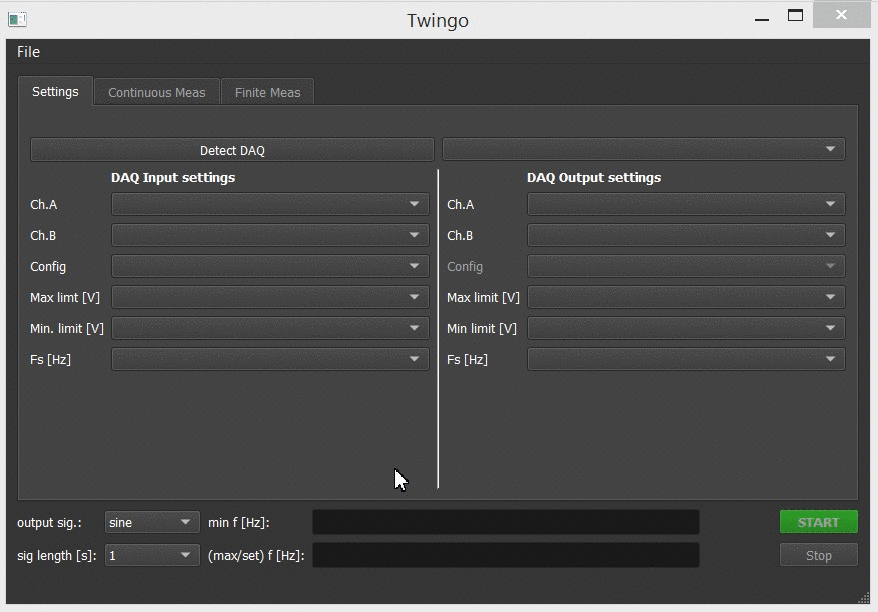Click the (max/set) f [Hz] input field
Image resolution: width=878 pixels, height=612 pixels.
[x=506, y=555]
